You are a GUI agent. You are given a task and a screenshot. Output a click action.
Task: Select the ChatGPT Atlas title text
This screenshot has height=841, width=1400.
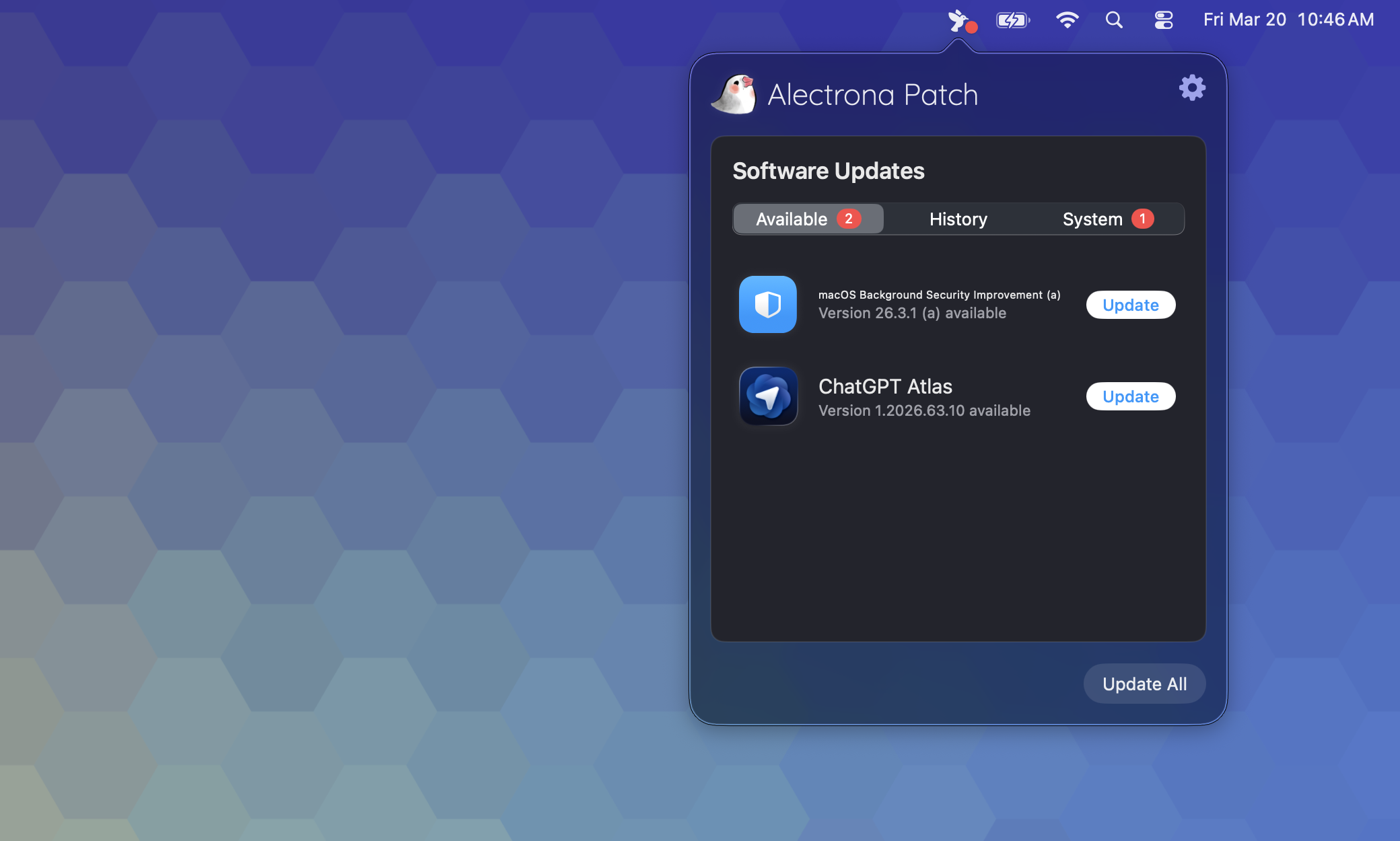coord(885,387)
